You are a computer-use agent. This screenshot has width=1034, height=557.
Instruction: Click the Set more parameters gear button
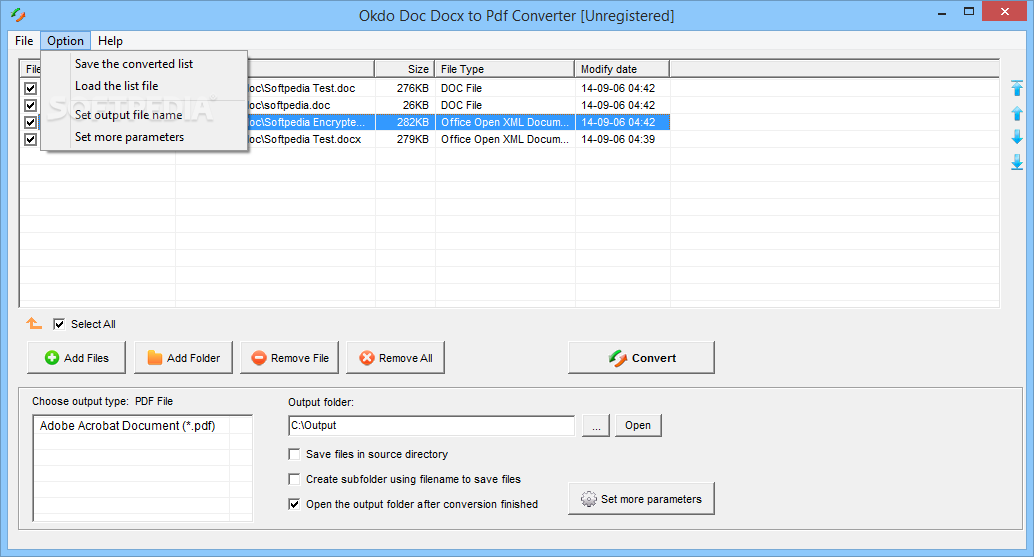coord(642,499)
